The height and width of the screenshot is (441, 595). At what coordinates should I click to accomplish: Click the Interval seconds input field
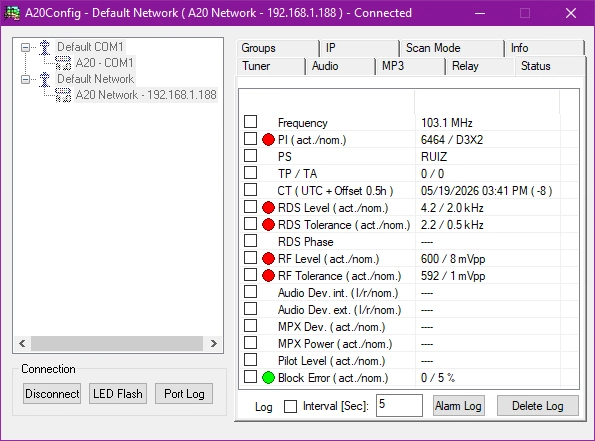(x=399, y=405)
